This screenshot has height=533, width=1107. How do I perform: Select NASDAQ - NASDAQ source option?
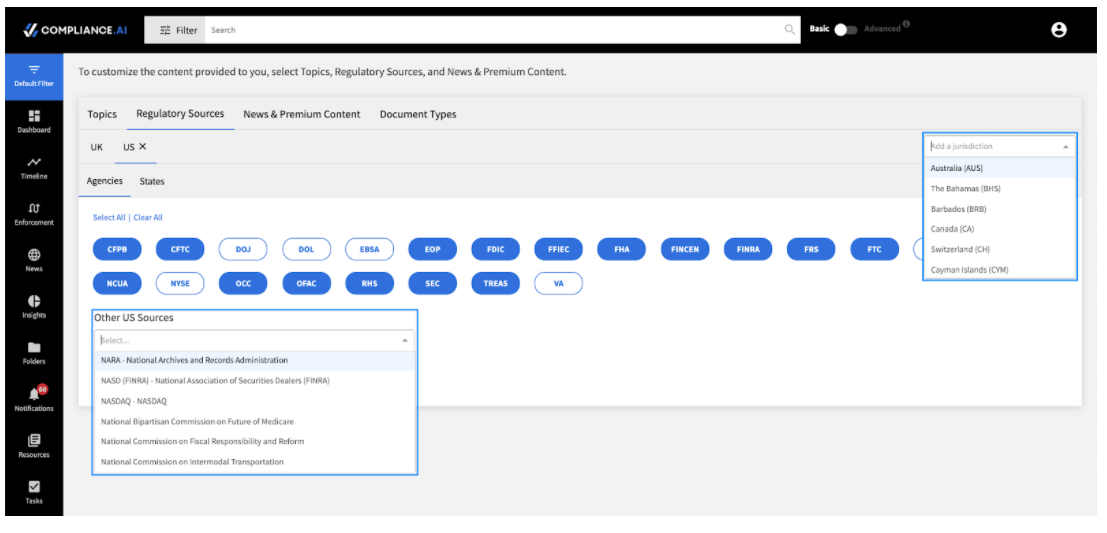click(255, 401)
